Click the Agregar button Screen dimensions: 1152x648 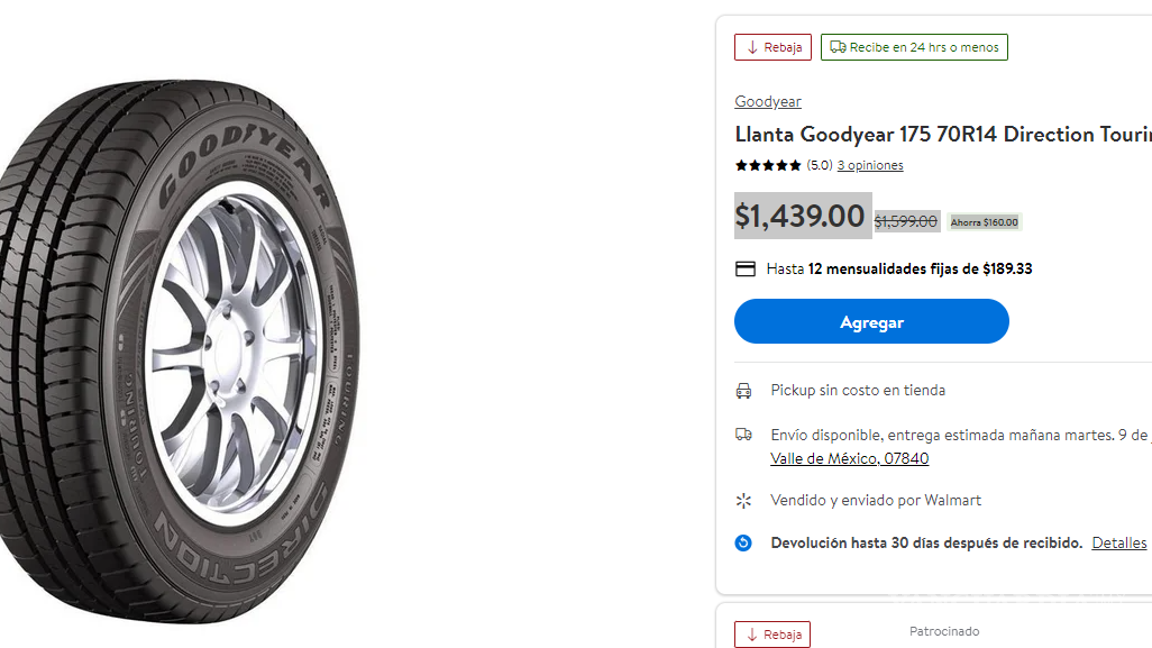coord(871,321)
